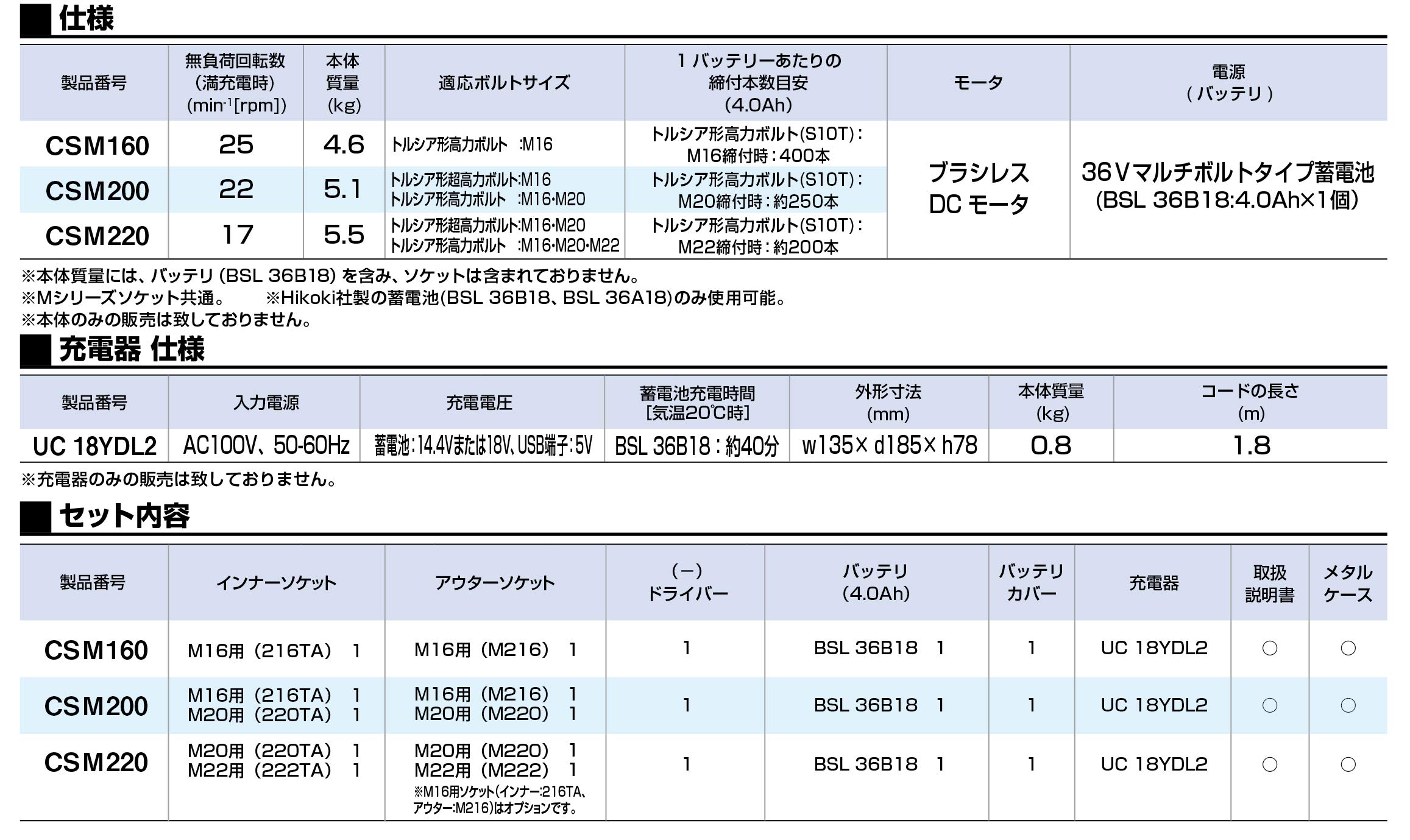Select the 17 rpm value for CSM220
This screenshot has width=1410, height=840.
237,235
